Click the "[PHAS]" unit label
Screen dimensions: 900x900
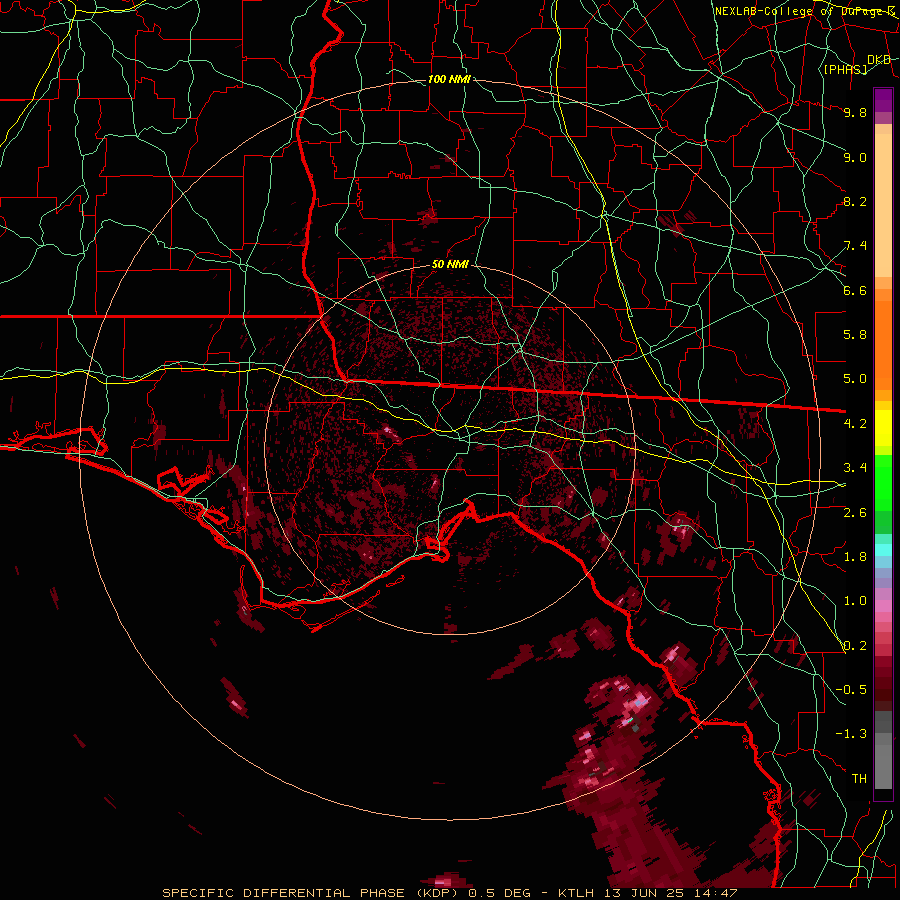tap(845, 69)
